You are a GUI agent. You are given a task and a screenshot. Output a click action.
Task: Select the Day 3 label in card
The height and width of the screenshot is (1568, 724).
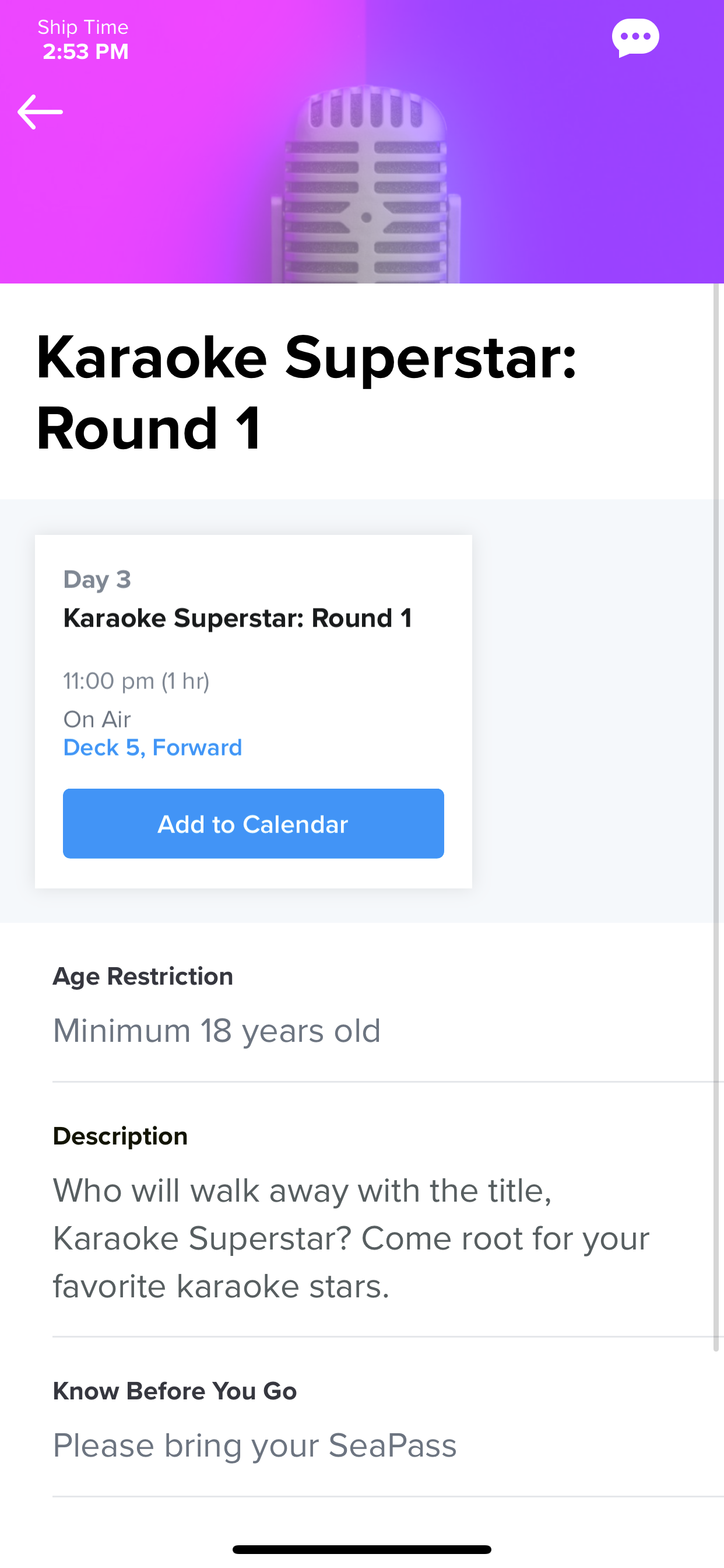coord(97,579)
